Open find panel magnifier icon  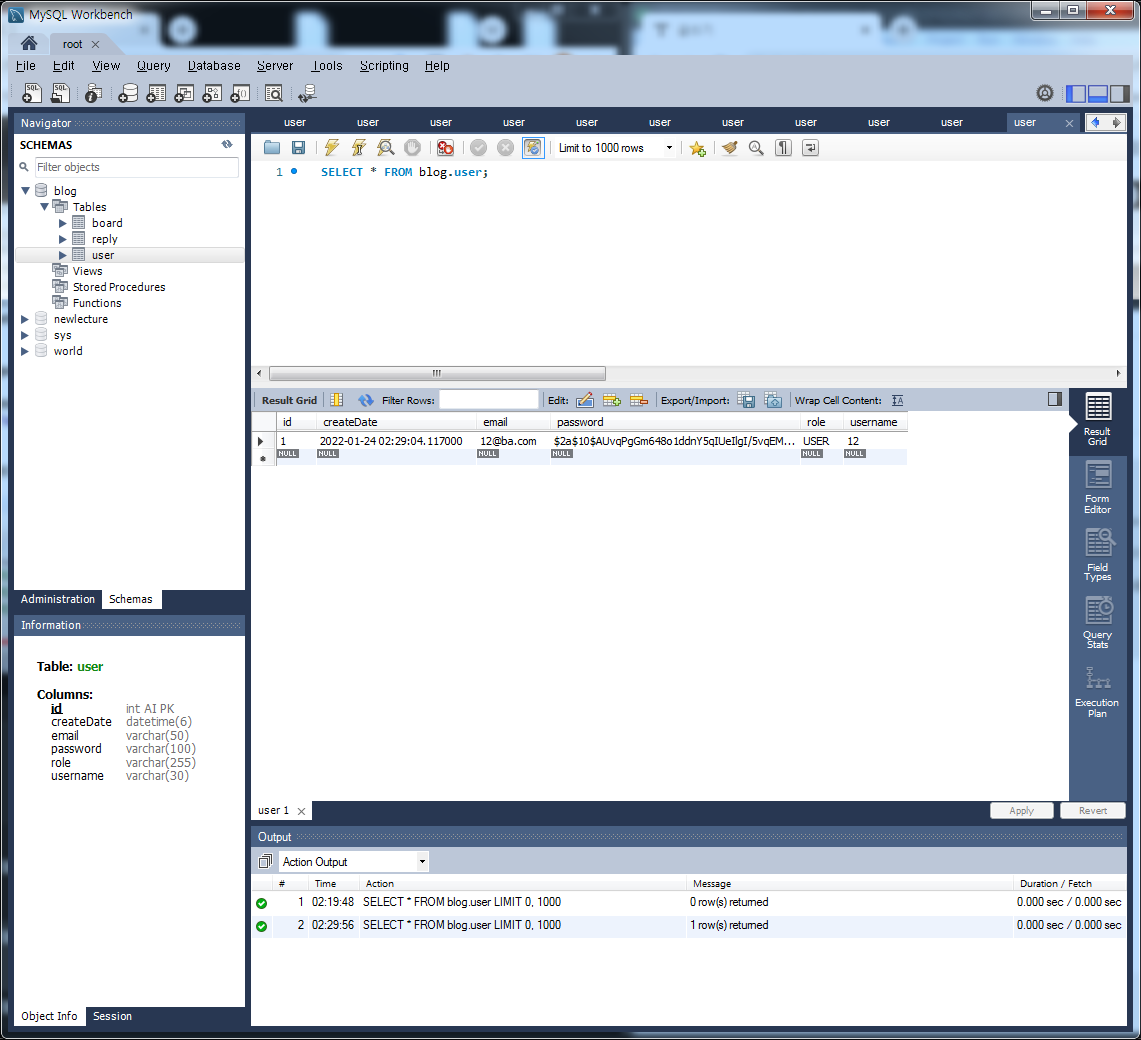coord(756,148)
